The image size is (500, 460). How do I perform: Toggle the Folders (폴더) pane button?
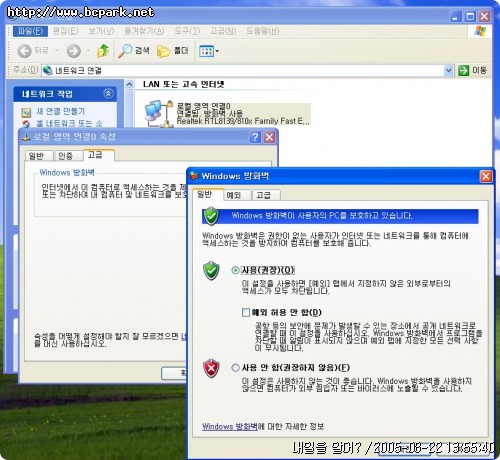tap(173, 51)
